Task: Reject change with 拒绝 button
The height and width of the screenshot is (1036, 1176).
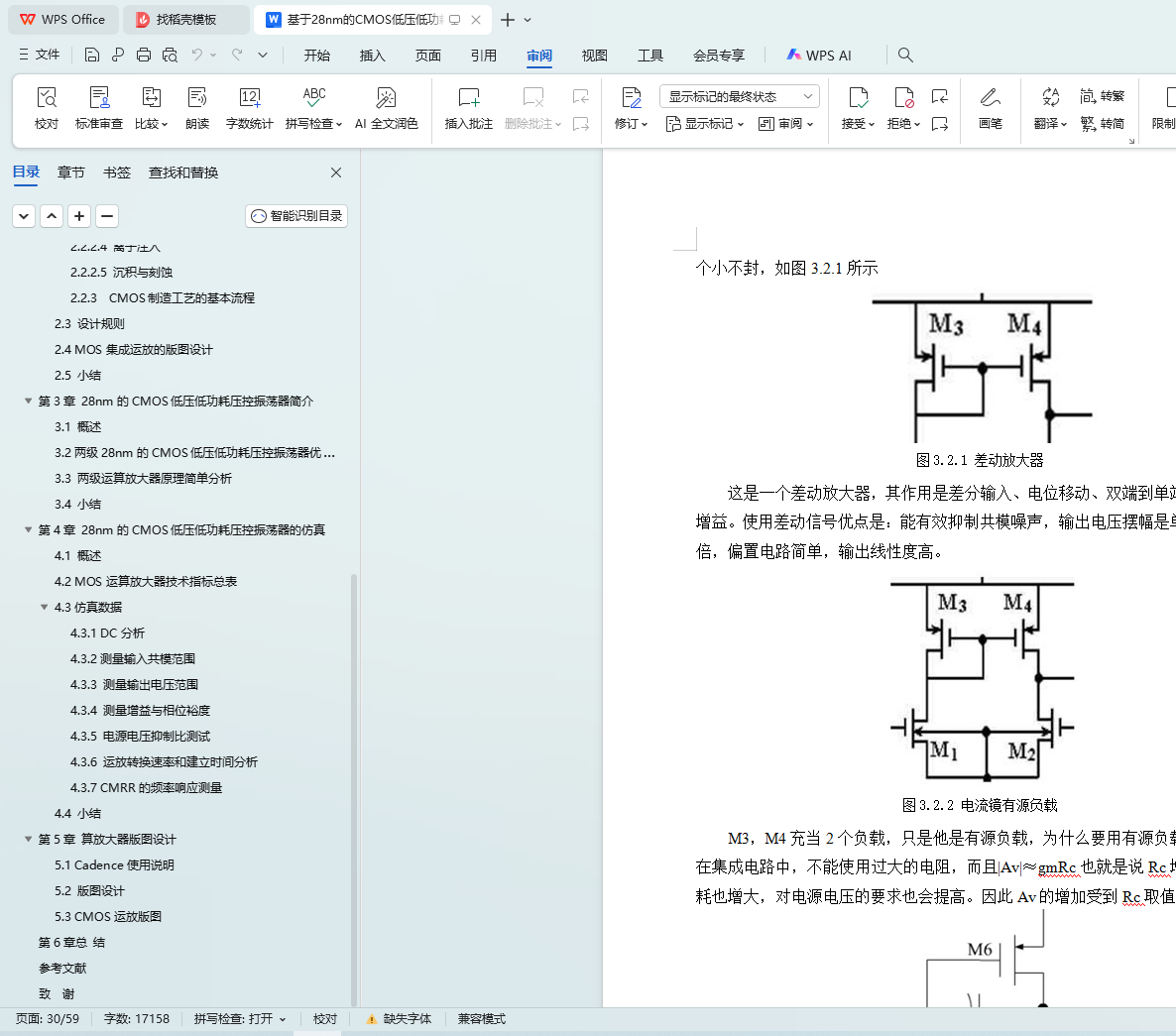Action: [x=903, y=108]
